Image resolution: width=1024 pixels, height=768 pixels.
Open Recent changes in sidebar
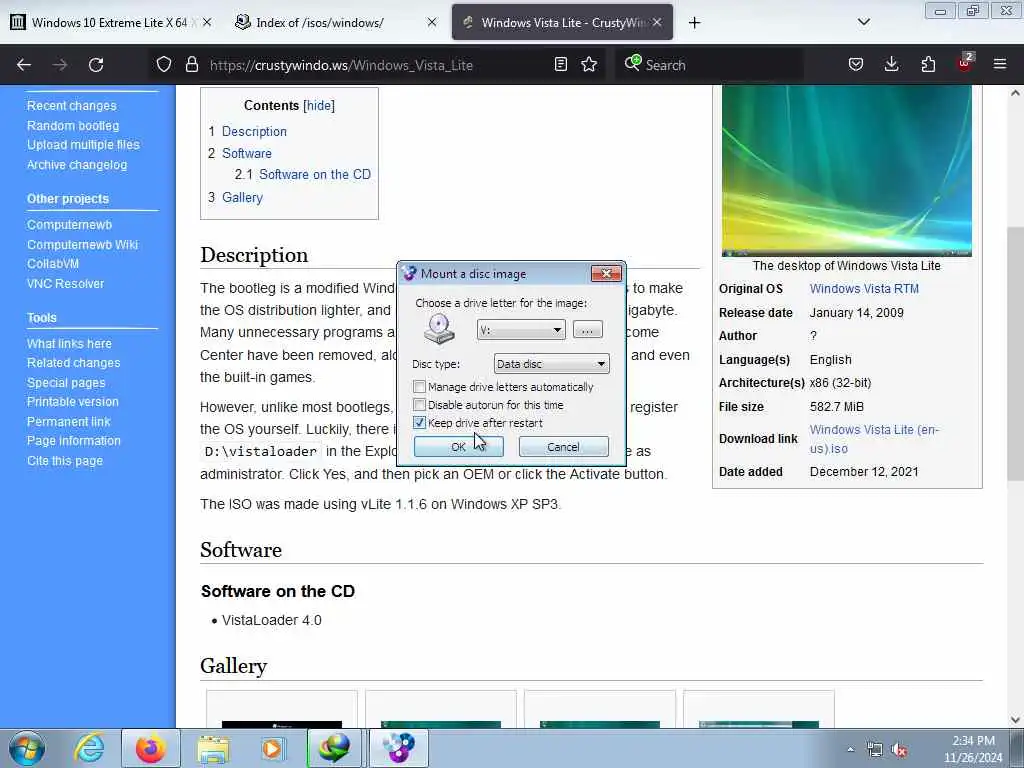(x=72, y=106)
